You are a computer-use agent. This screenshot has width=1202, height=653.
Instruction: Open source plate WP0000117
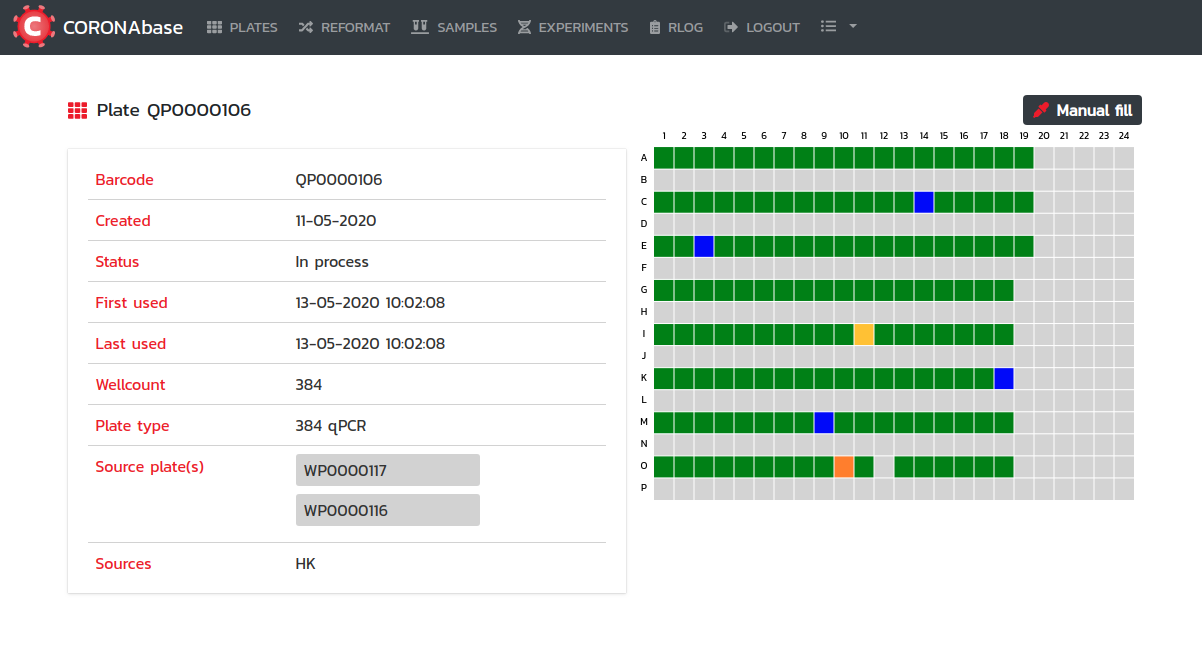tap(387, 470)
